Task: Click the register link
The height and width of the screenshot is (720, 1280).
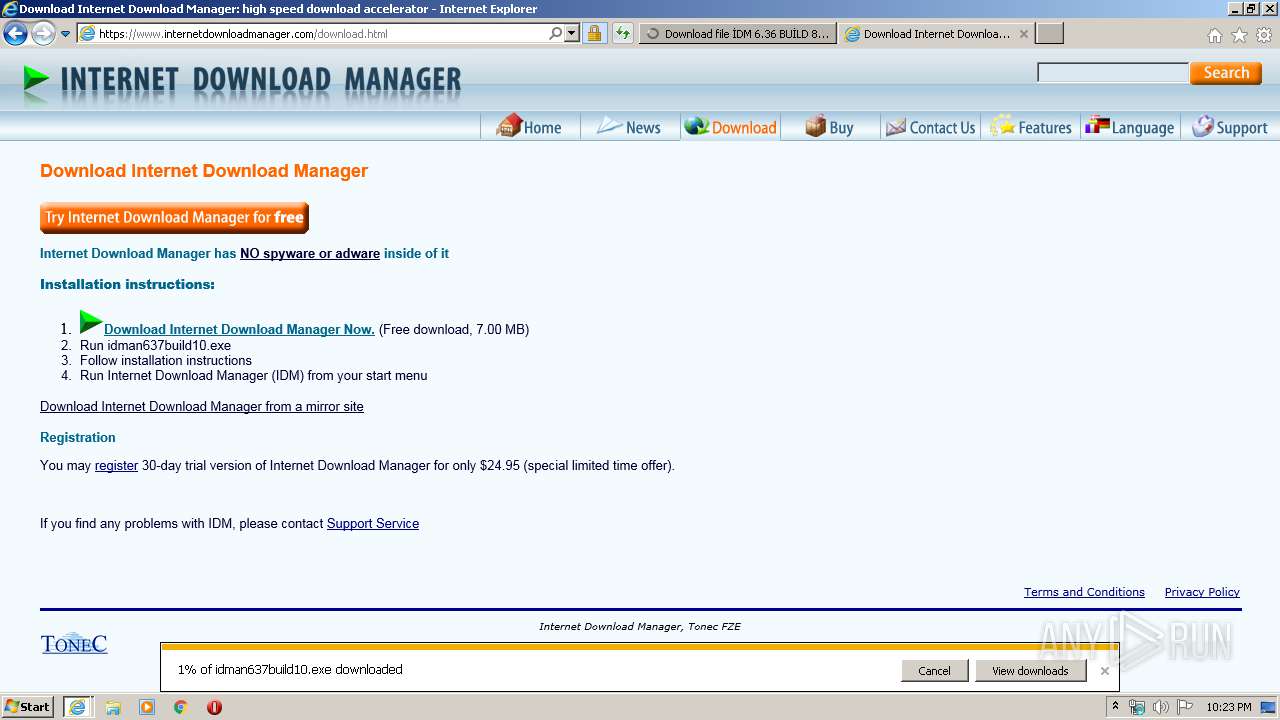Action: point(116,465)
